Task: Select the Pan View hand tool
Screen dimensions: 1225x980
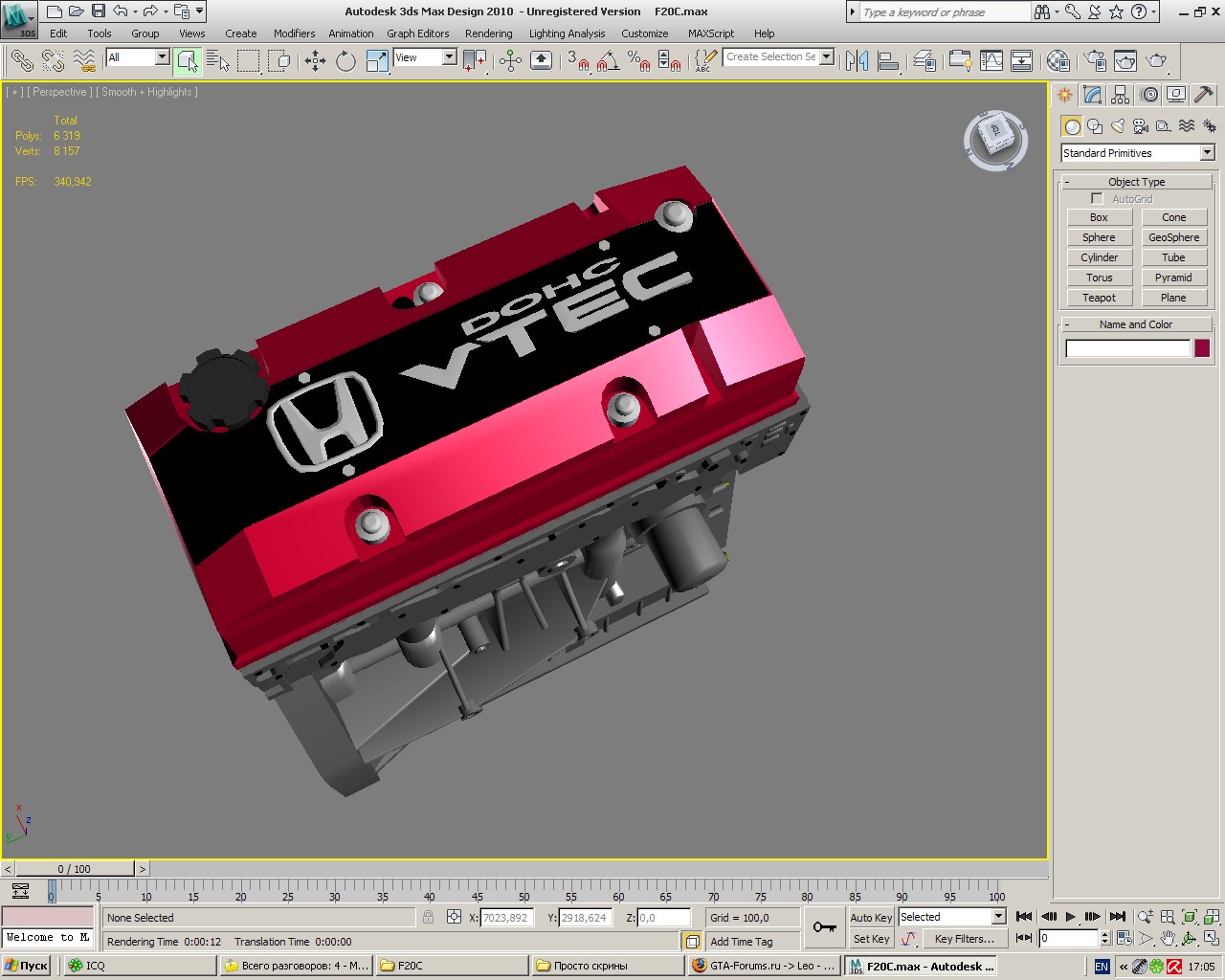Action: (x=1168, y=938)
